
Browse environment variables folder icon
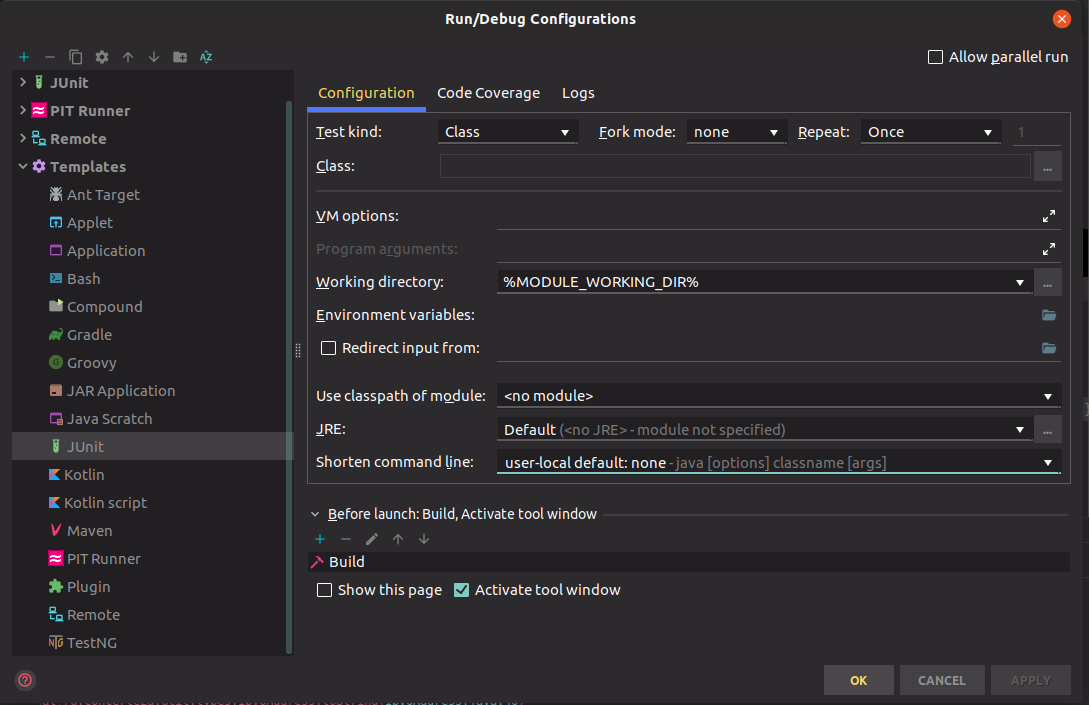[1049, 315]
